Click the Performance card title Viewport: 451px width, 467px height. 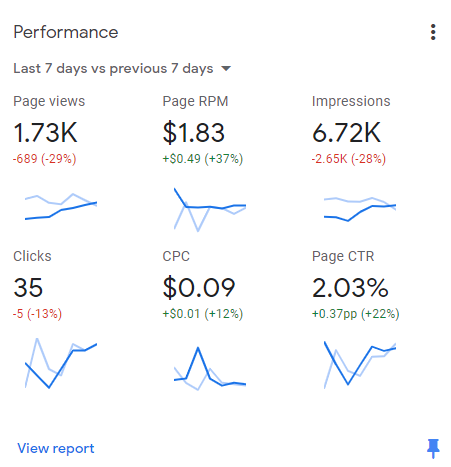[x=66, y=32]
